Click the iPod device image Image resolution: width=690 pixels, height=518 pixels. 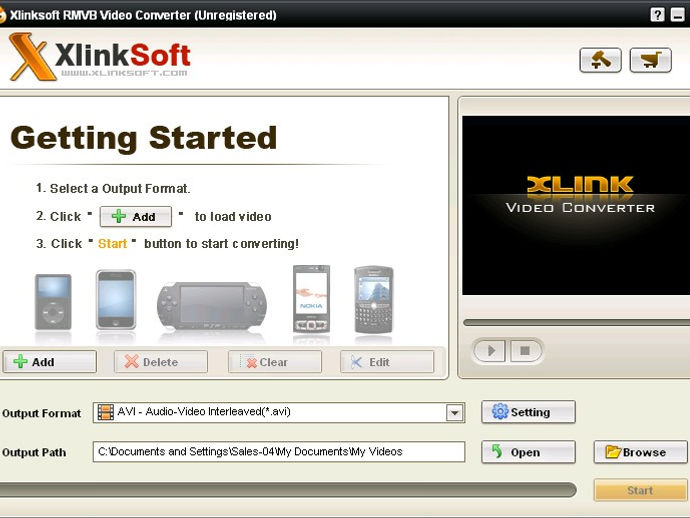pyautogui.click(x=53, y=302)
